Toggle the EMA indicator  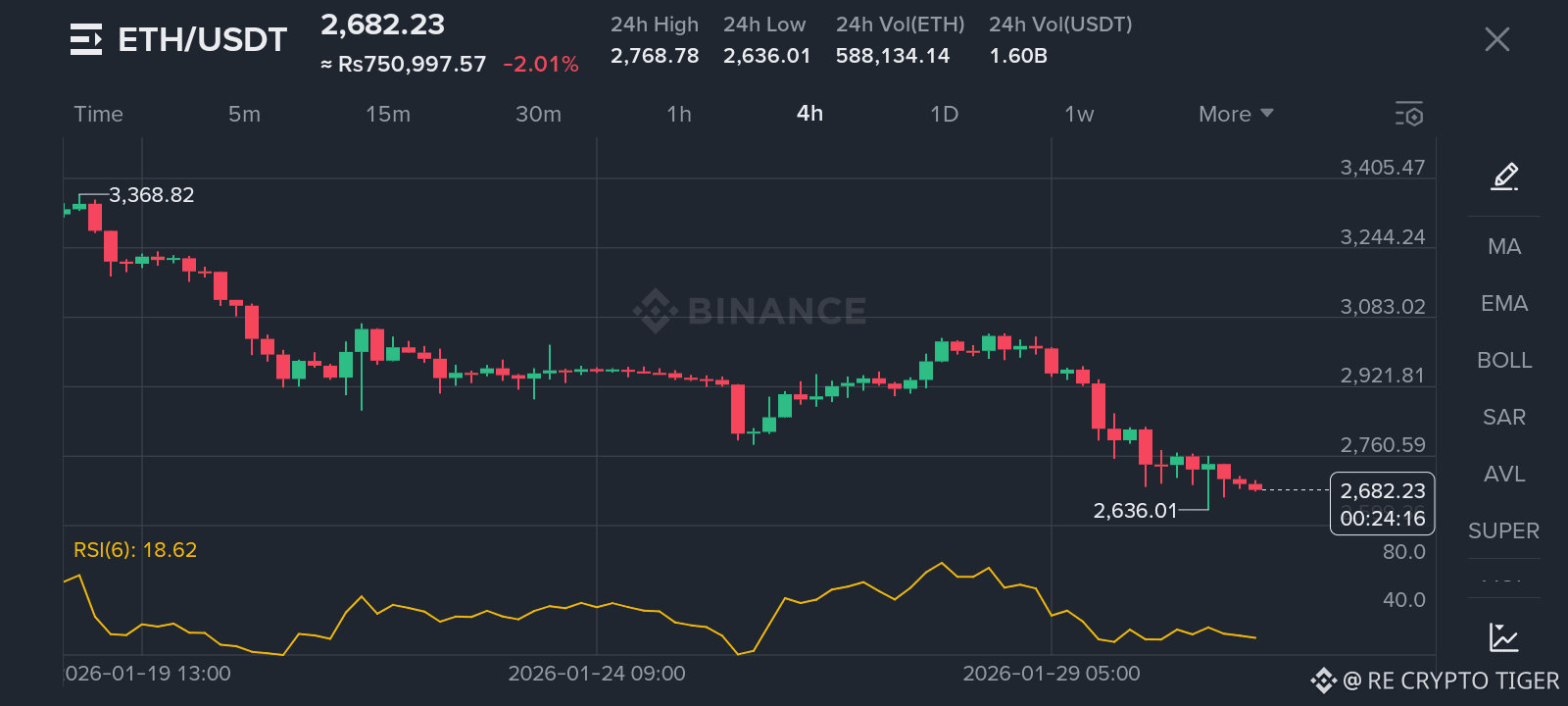point(1503,303)
